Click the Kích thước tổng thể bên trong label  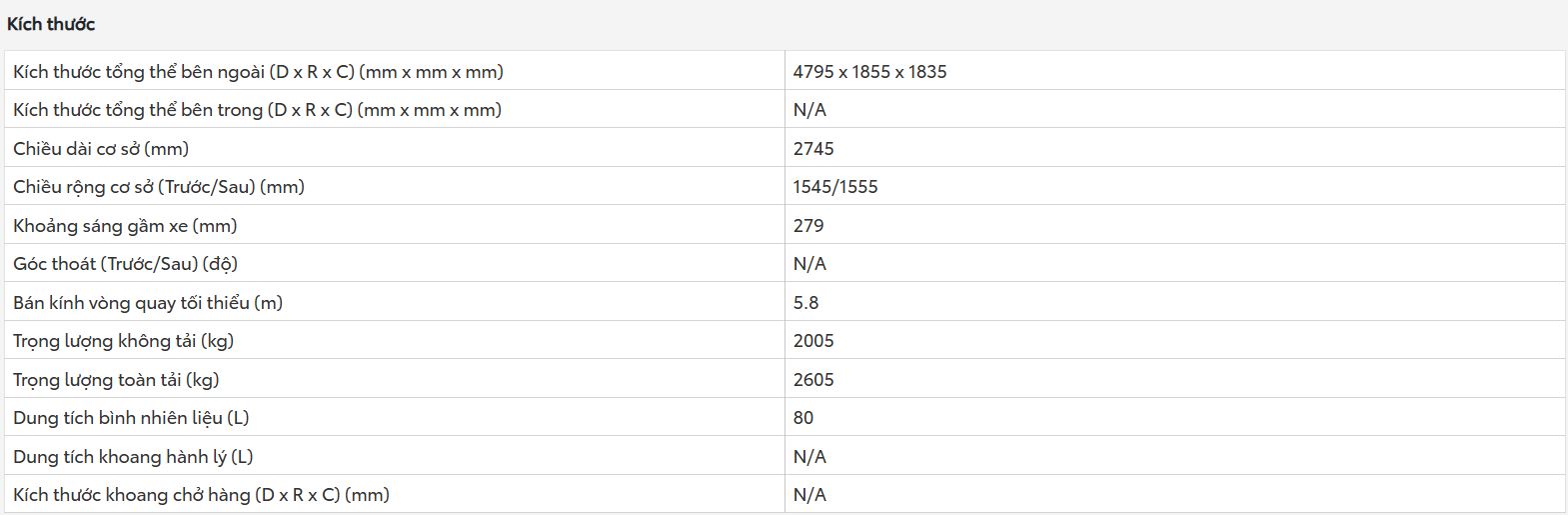click(257, 110)
